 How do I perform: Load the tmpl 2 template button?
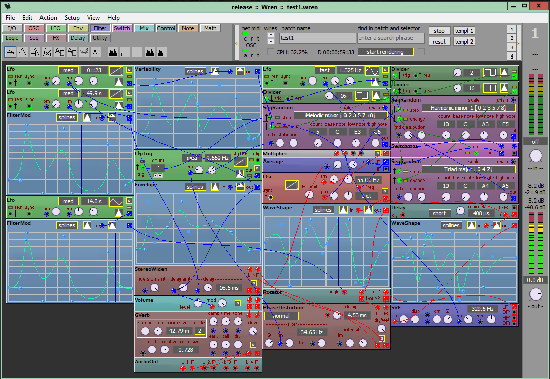tap(464, 41)
